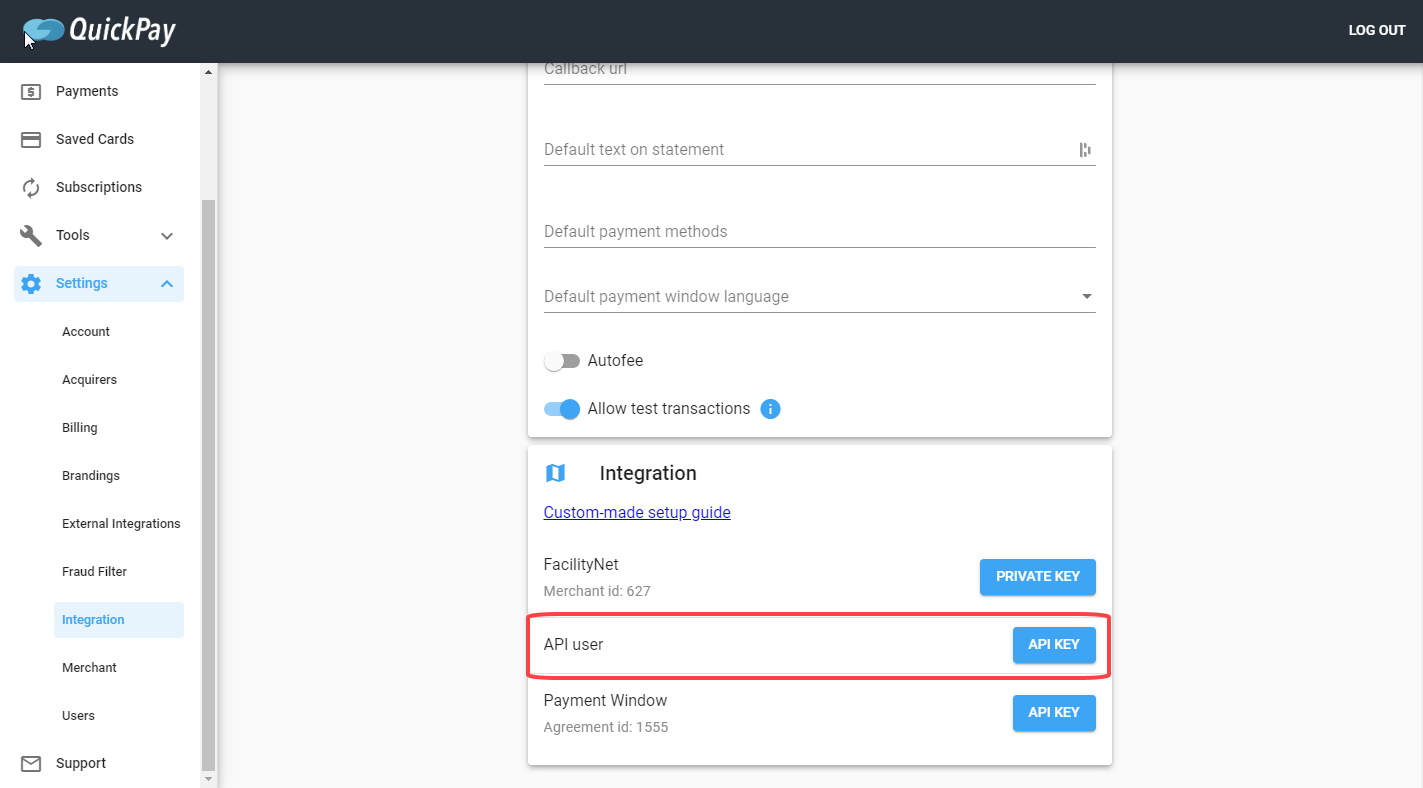
Task: Click the Support envelope icon
Action: pyautogui.click(x=31, y=763)
